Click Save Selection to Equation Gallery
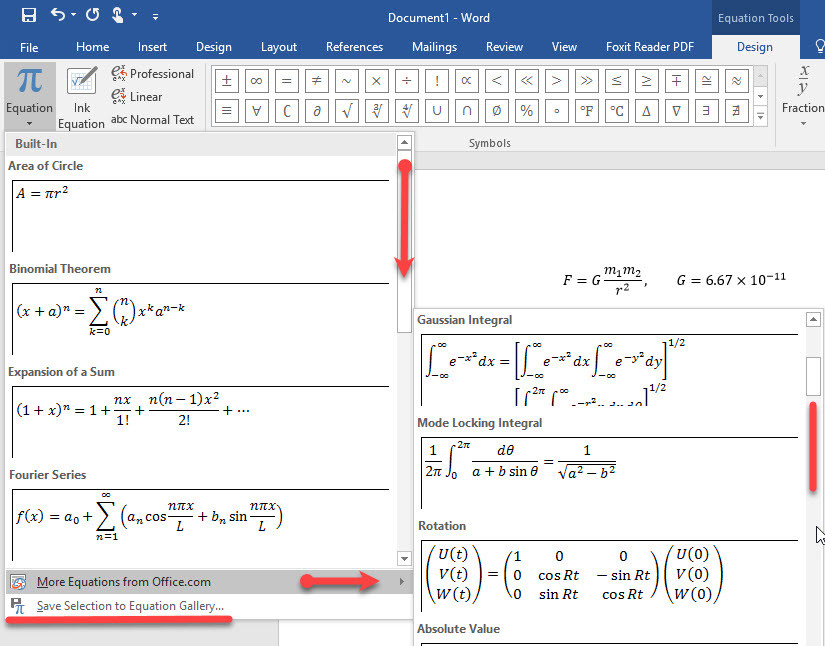This screenshot has width=825, height=646. [x=209, y=606]
